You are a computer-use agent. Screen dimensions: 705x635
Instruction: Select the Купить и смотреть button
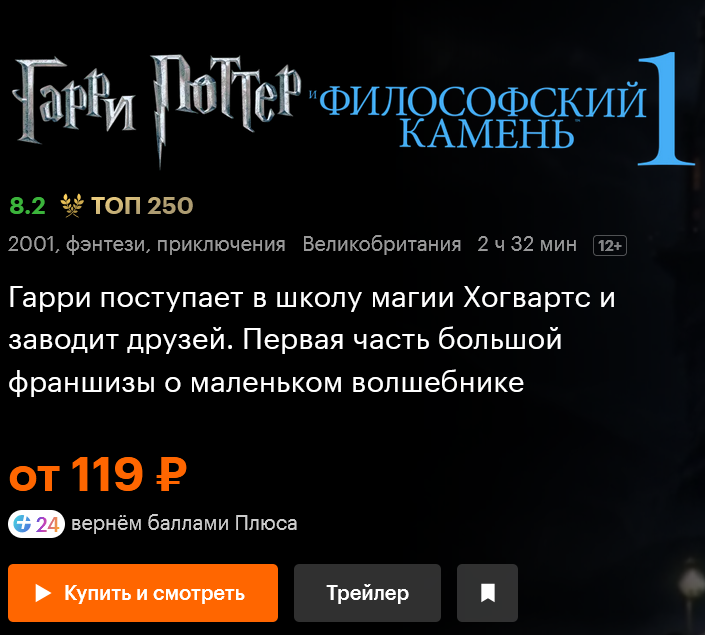[x=143, y=593]
